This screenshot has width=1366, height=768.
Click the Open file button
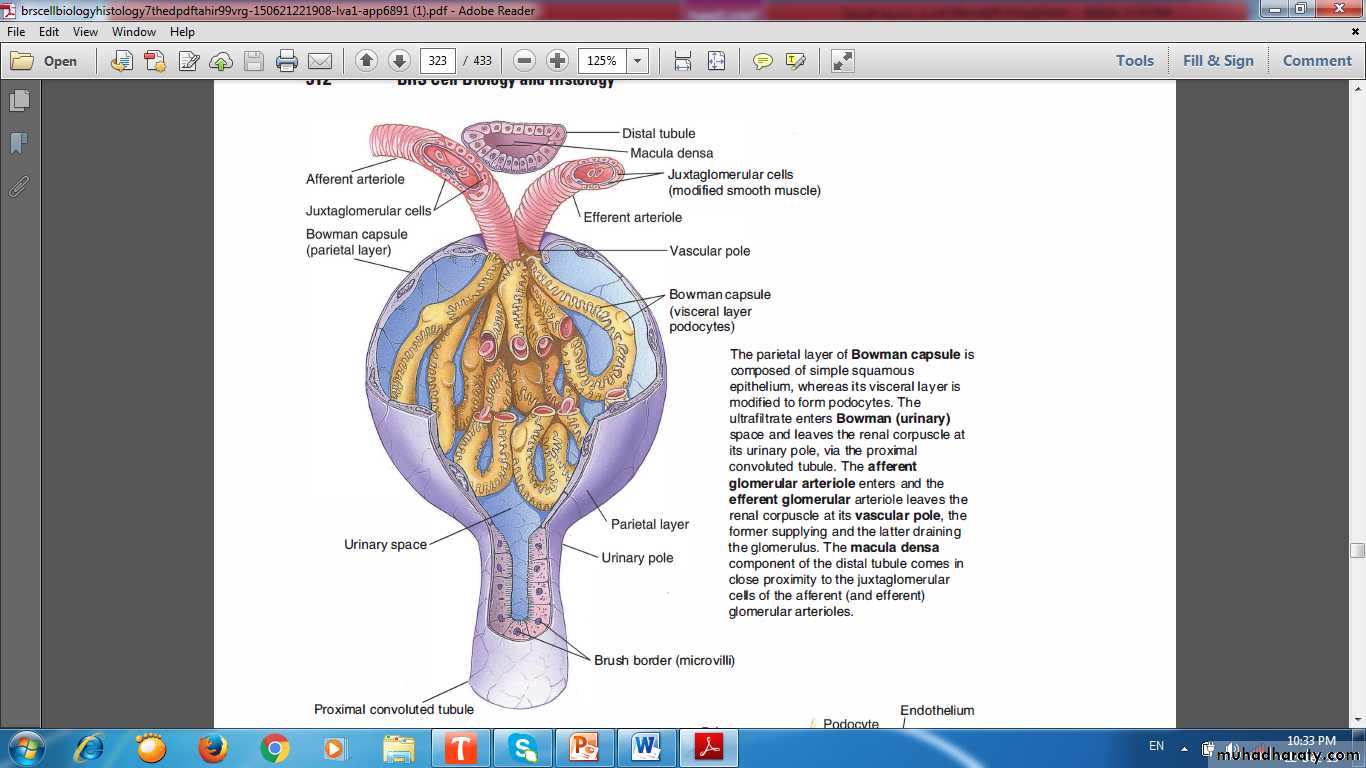pos(45,61)
